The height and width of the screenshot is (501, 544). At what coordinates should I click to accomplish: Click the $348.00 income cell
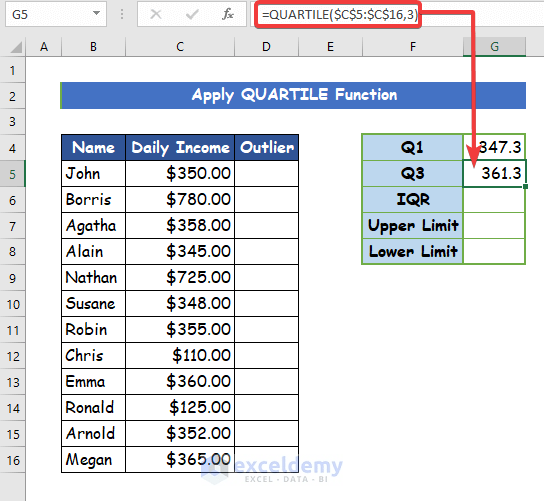click(180, 304)
